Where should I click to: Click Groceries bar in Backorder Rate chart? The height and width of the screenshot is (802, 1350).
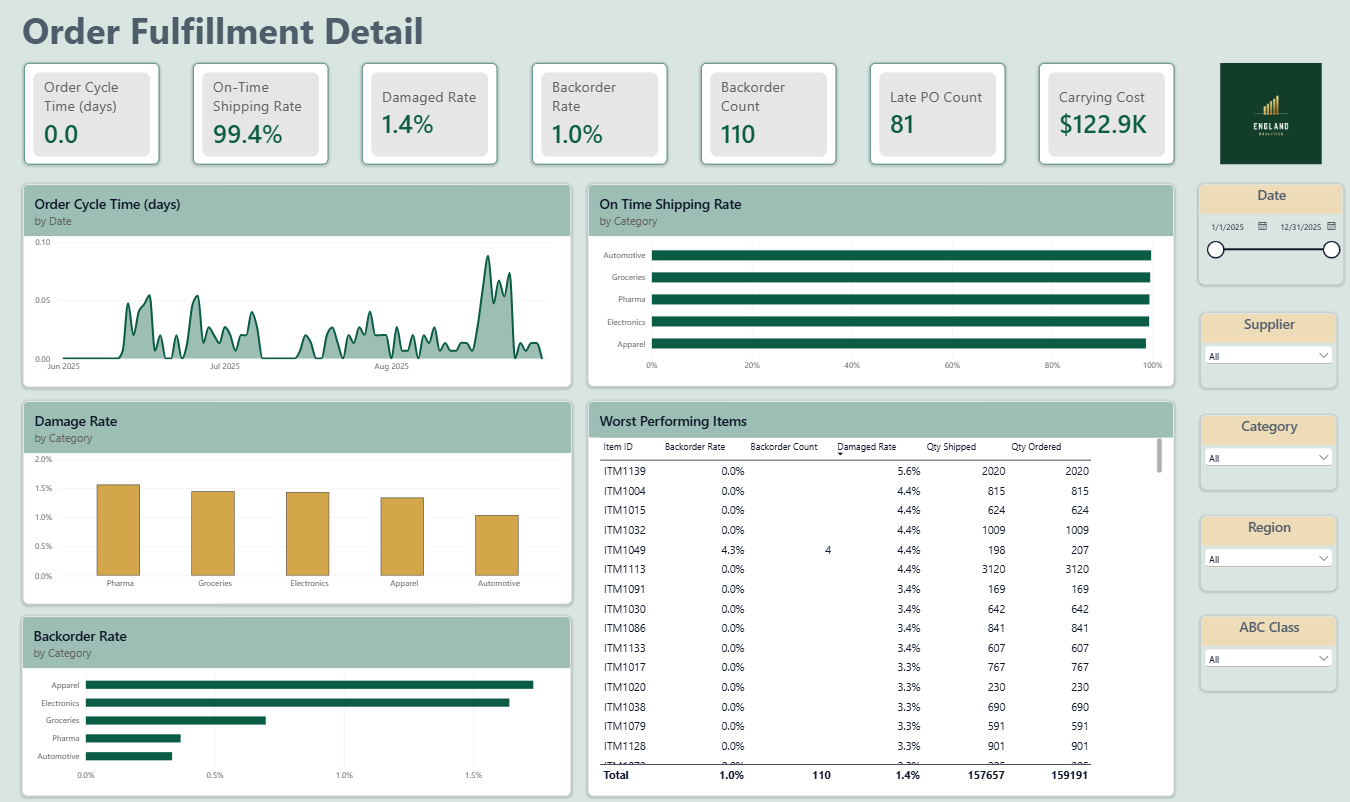click(x=176, y=720)
